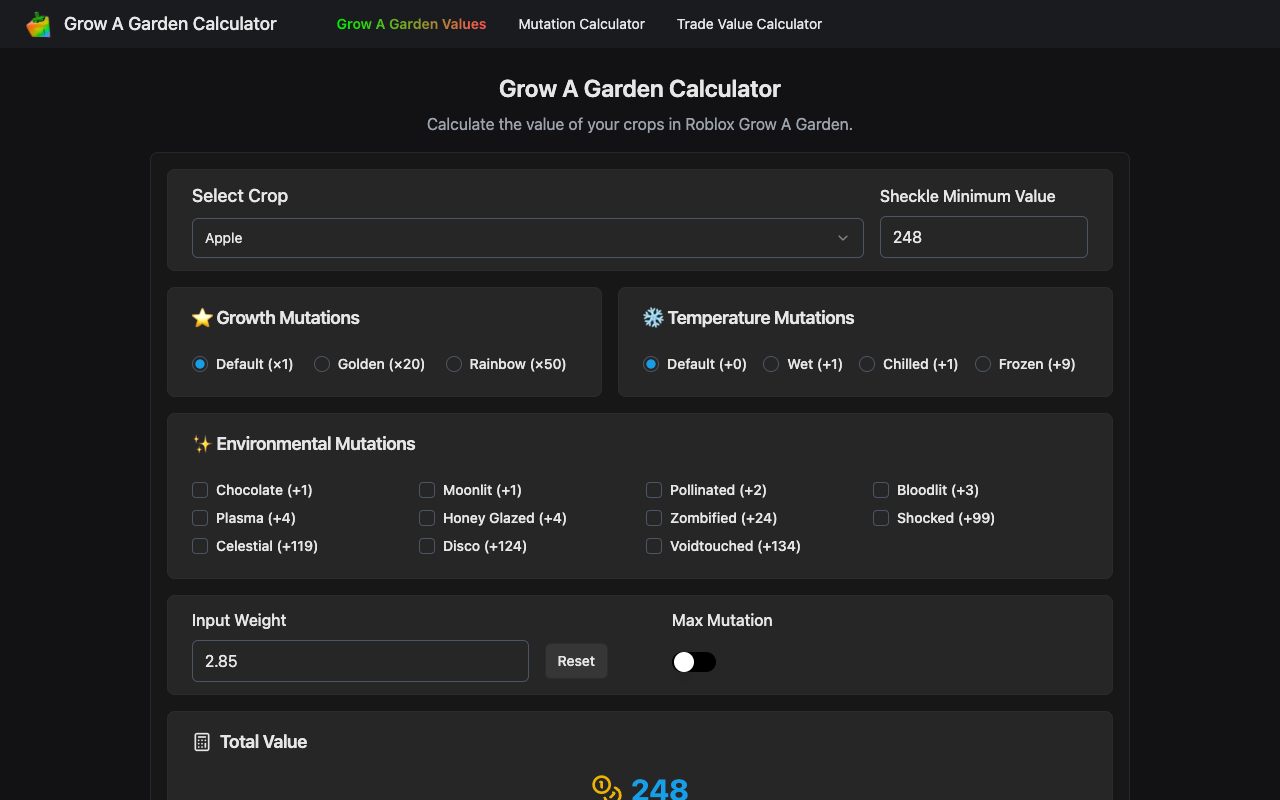Click the calculator icon beside Total Value
1280x800 pixels.
click(202, 742)
